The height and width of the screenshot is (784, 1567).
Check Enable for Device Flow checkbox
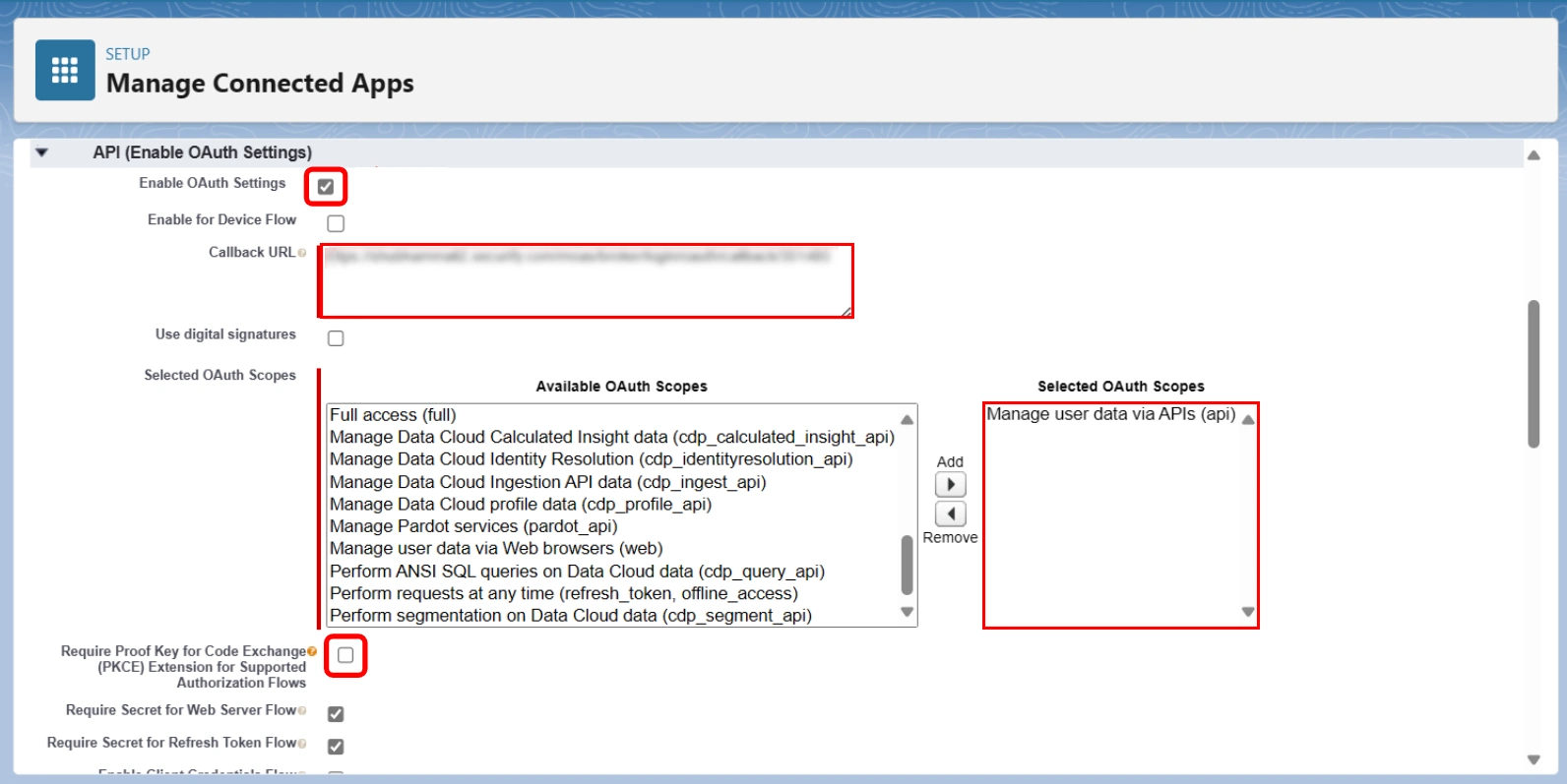[336, 223]
